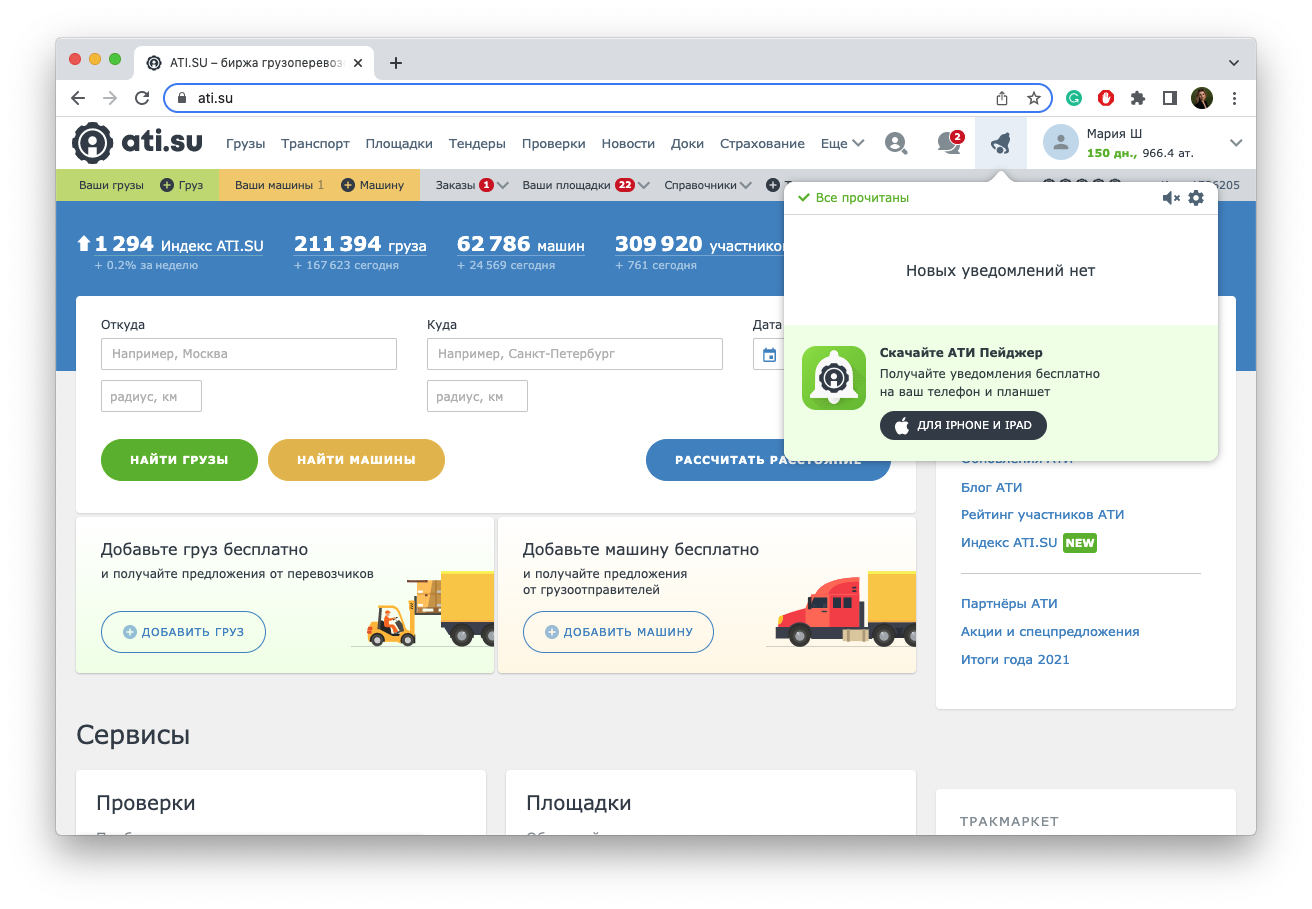This screenshot has height=909, width=1312.
Task: Open the Грузы menu
Action: tap(245, 143)
